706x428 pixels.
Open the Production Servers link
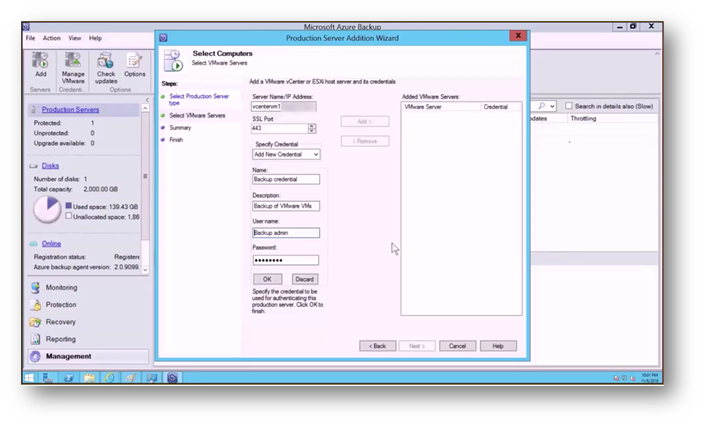pyautogui.click(x=70, y=109)
